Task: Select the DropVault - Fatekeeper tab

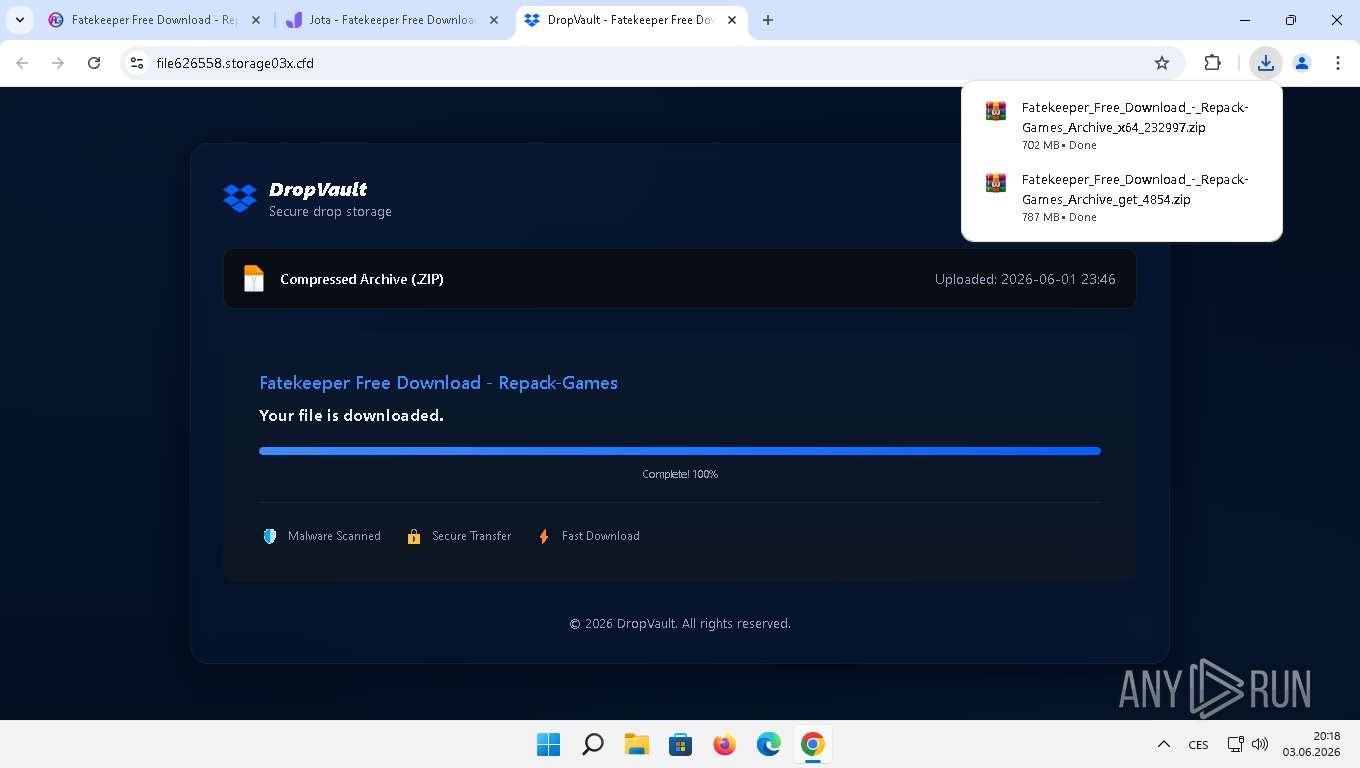Action: click(631, 20)
